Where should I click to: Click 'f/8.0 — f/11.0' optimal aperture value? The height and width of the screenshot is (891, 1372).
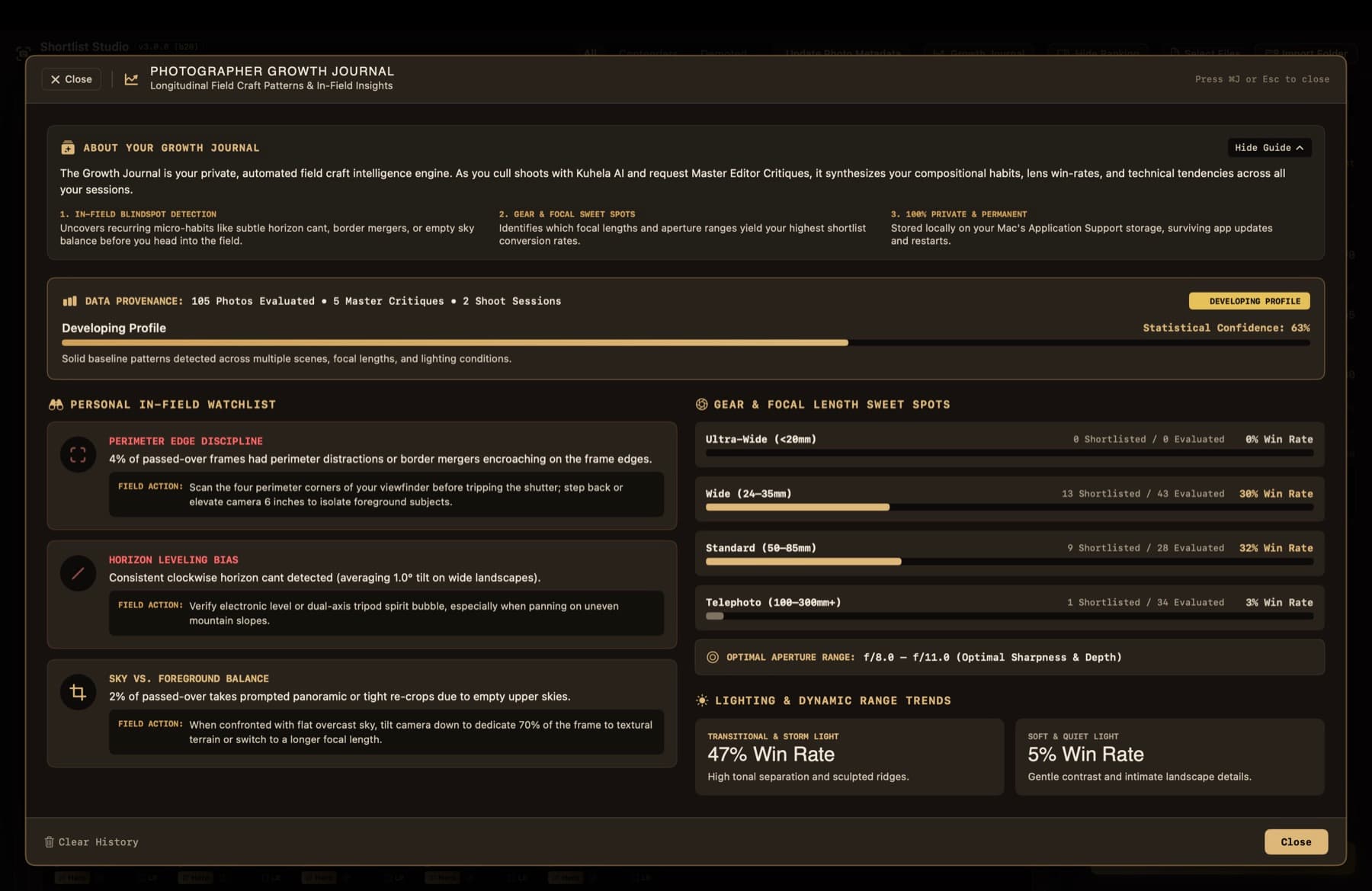pyautogui.click(x=906, y=657)
